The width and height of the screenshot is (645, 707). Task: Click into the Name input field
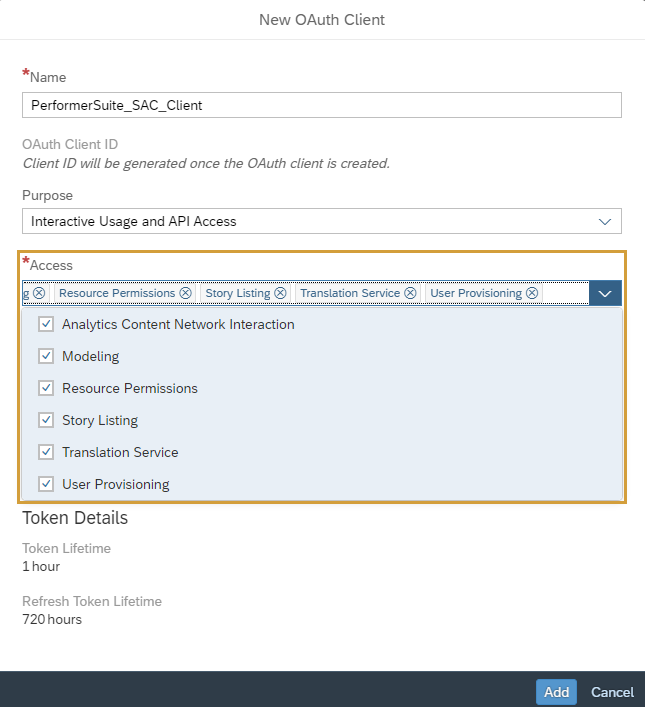322,105
